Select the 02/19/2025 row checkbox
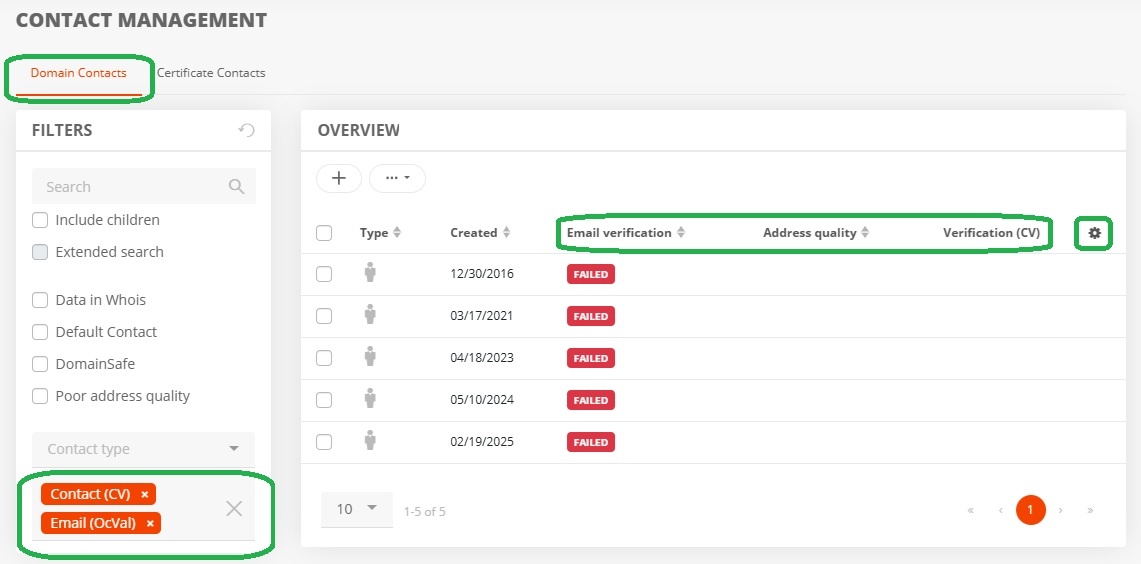1141x564 pixels. [324, 442]
